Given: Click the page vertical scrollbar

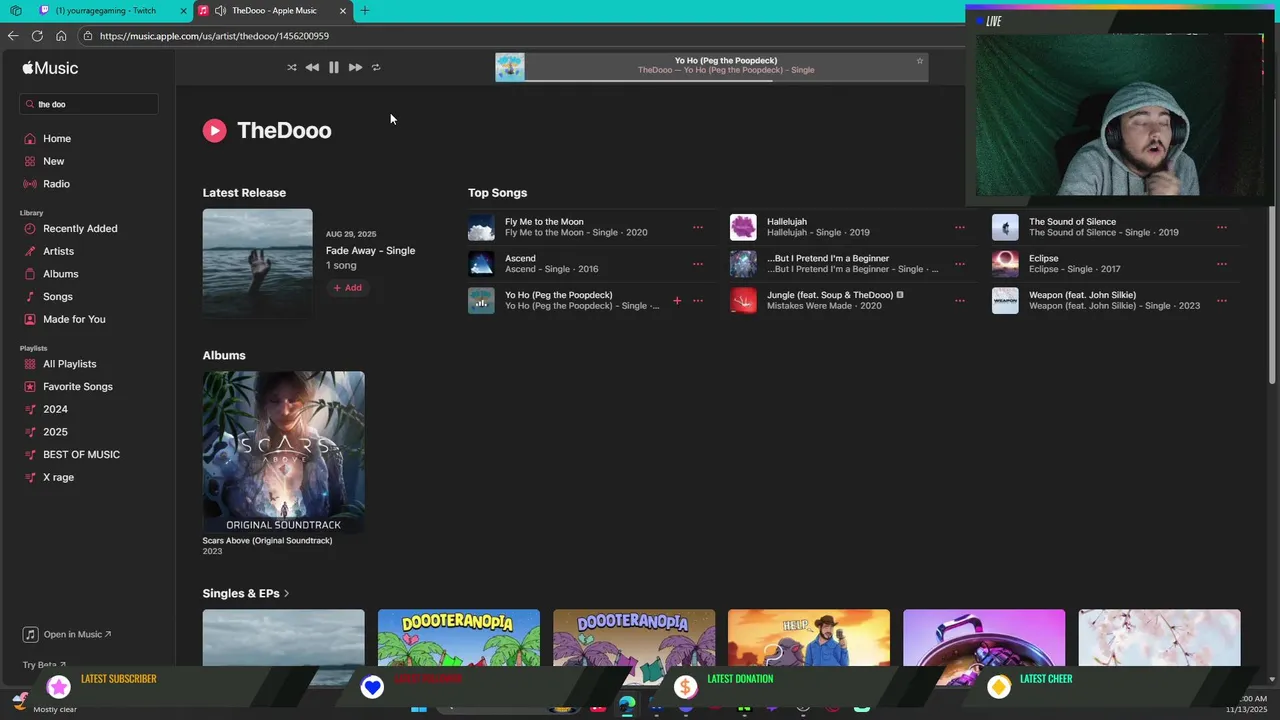Looking at the screenshot, I should pyautogui.click(x=1272, y=295).
